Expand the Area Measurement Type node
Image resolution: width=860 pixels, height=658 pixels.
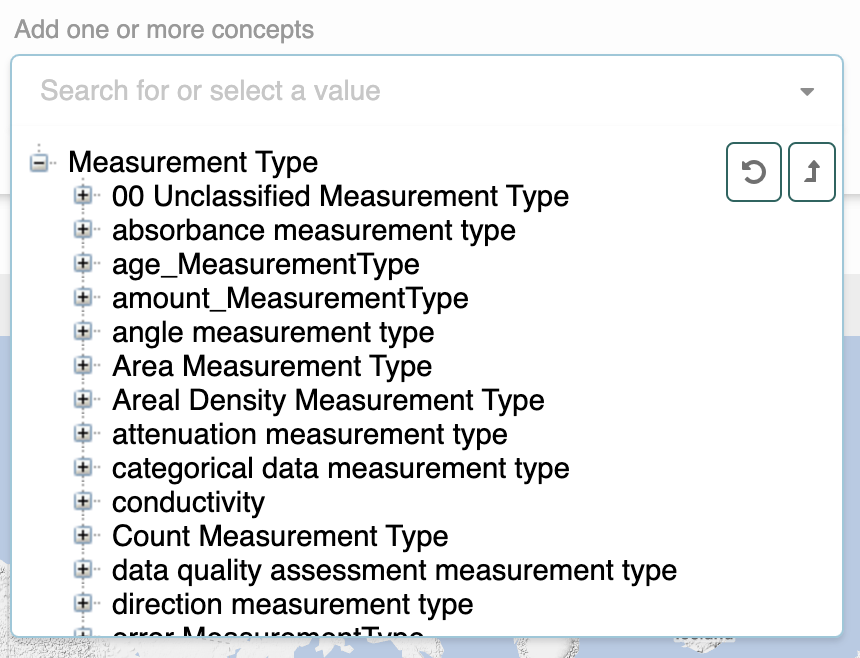click(x=84, y=366)
